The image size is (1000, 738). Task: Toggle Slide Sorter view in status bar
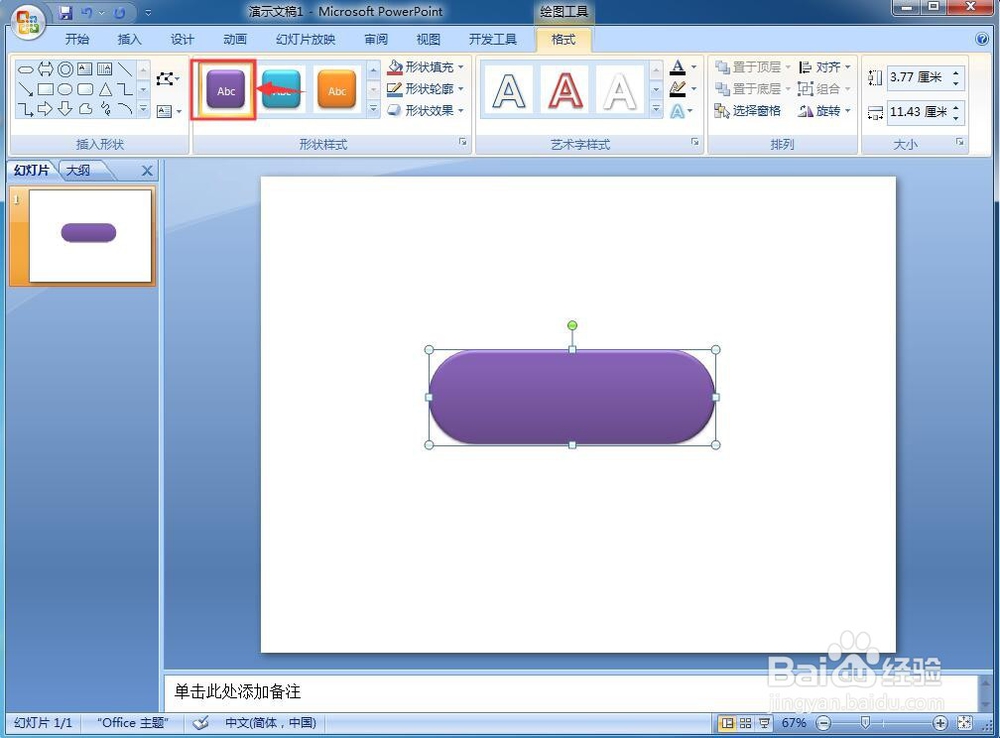point(744,722)
